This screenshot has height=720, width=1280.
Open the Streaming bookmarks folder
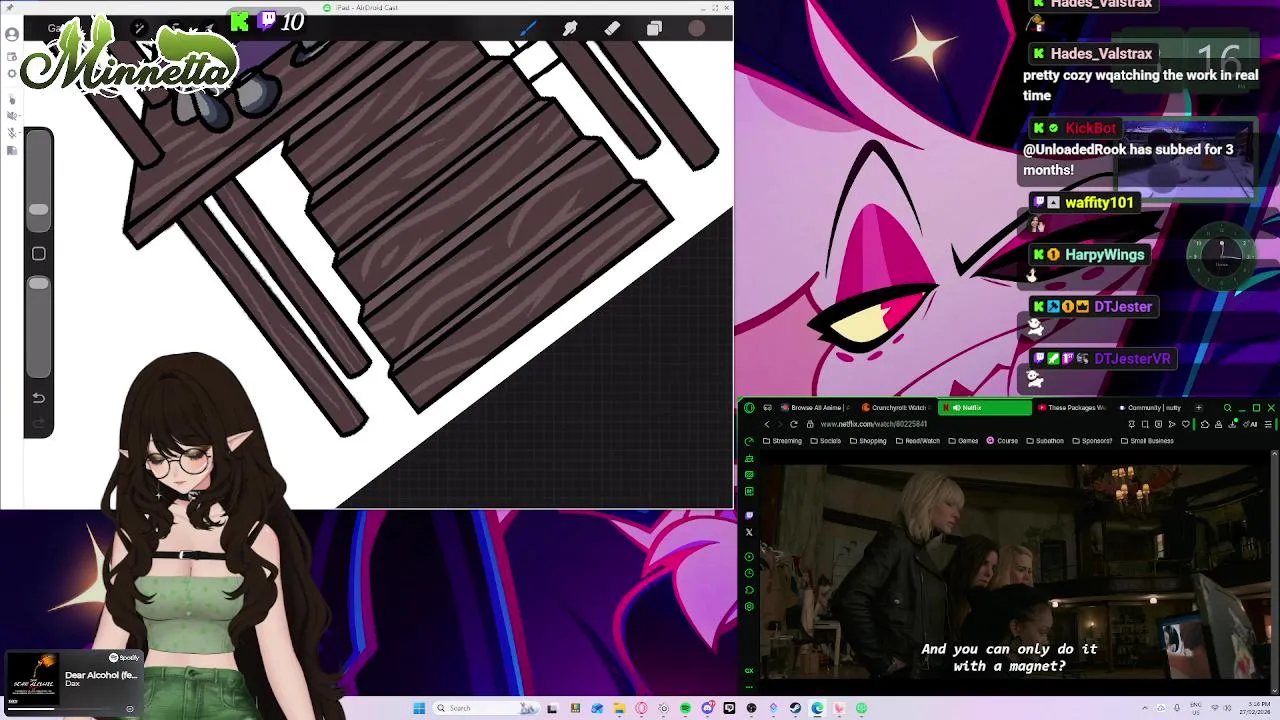pyautogui.click(x=782, y=441)
